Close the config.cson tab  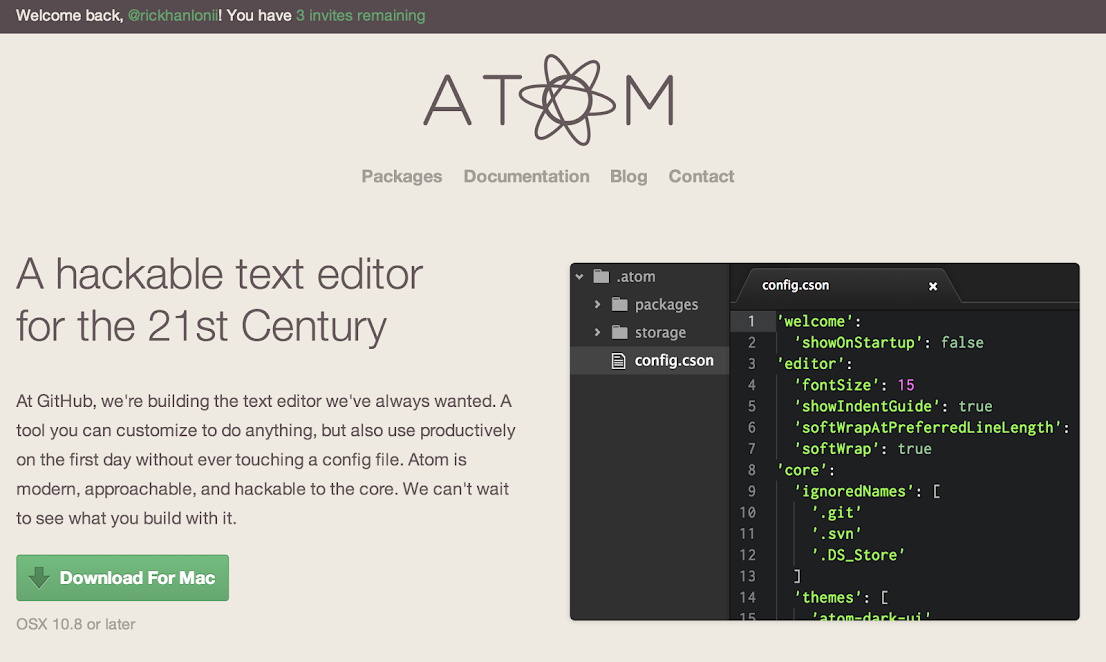coord(932,286)
